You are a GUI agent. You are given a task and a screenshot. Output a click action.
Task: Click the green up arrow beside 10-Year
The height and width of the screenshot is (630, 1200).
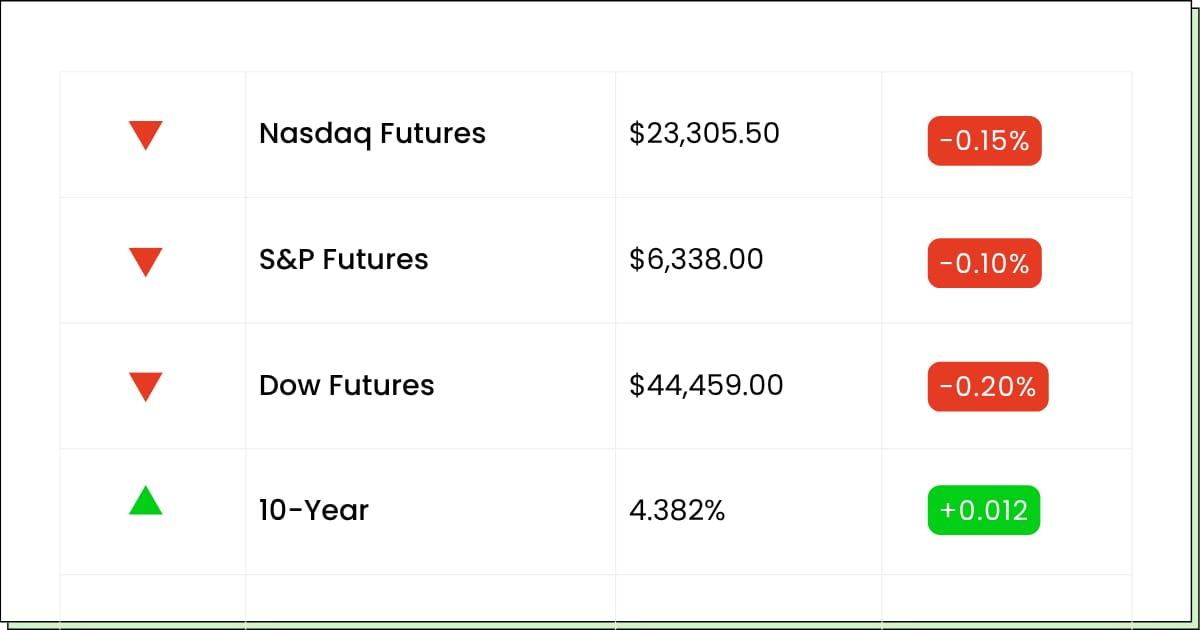[x=146, y=500]
